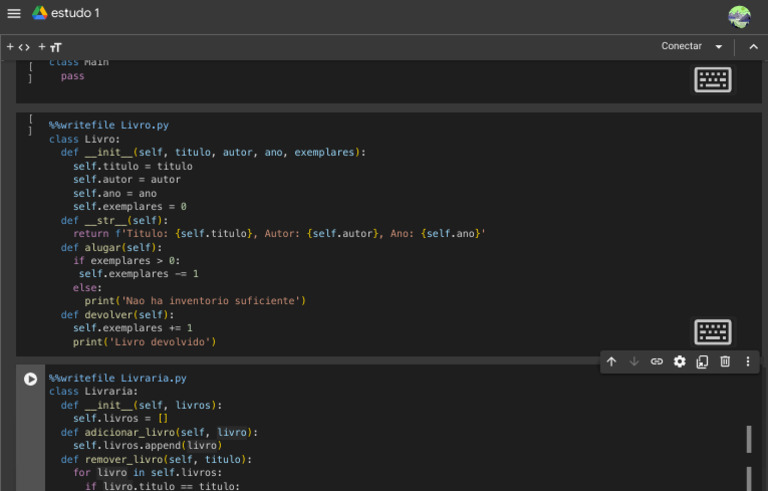Click the 'pass' statement in Main cell
The image size is (768, 491).
tap(72, 76)
